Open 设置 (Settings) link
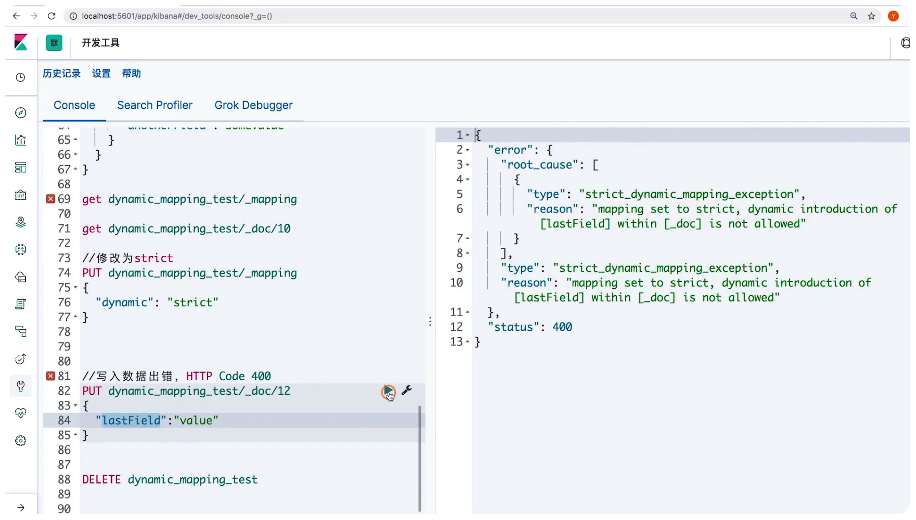 [x=101, y=74]
